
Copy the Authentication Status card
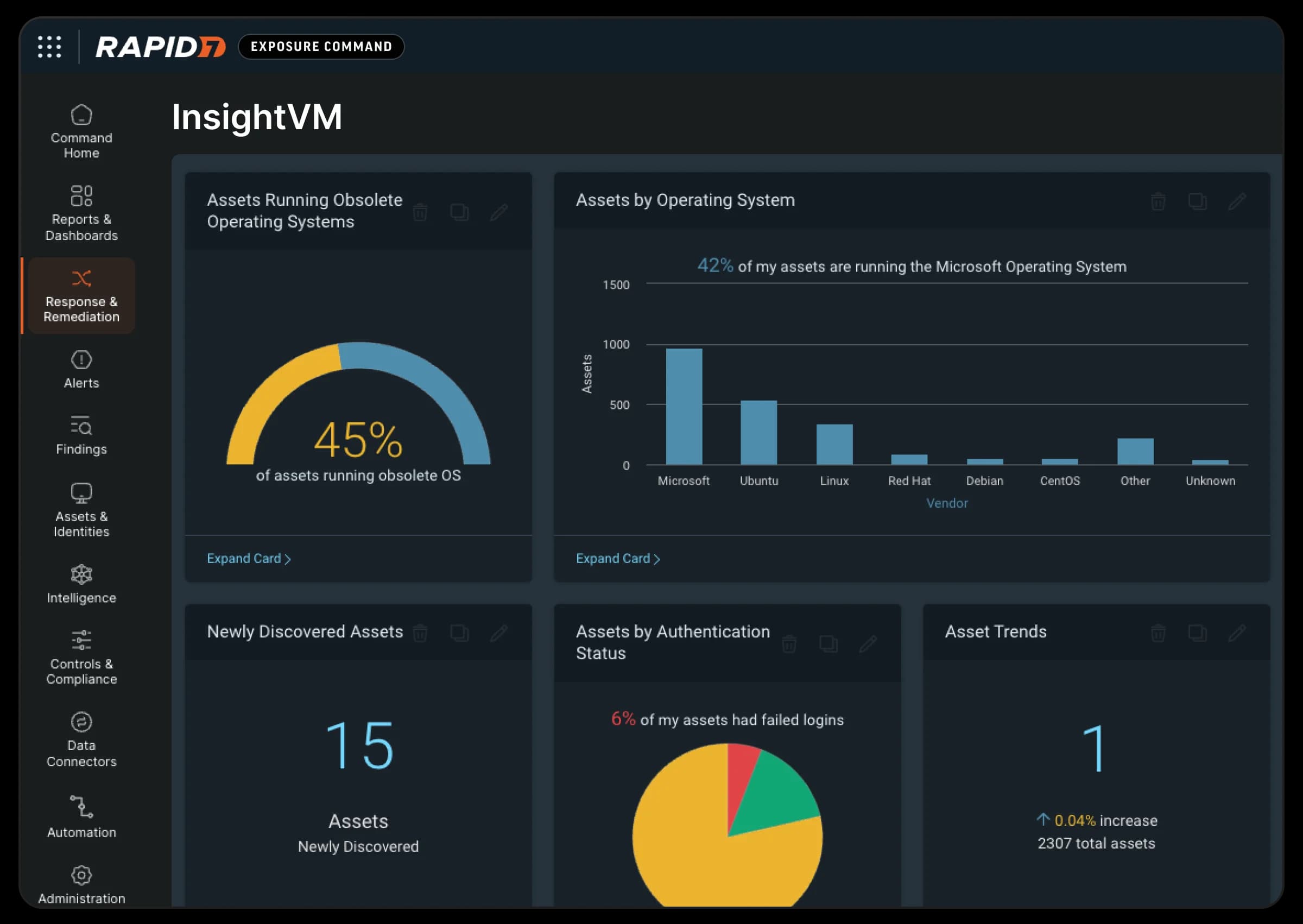[828, 643]
